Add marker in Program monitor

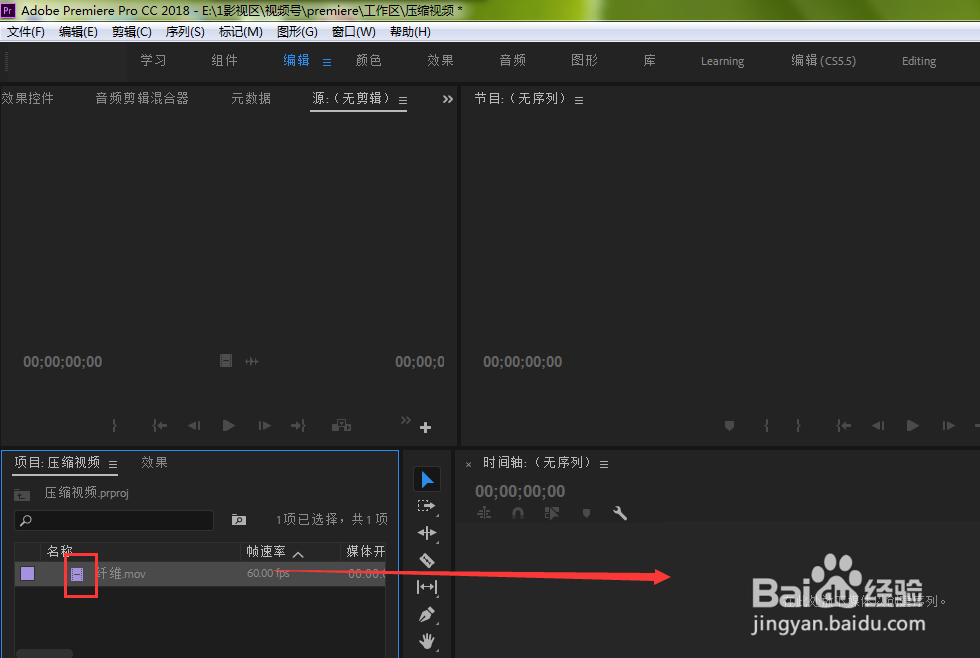click(729, 426)
